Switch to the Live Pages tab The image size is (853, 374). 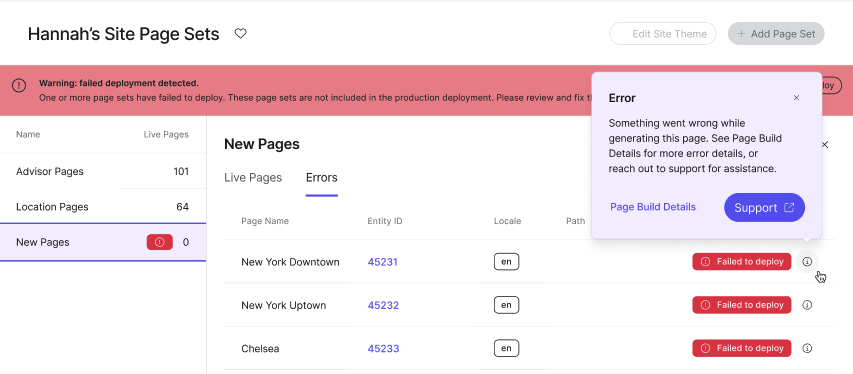(253, 177)
